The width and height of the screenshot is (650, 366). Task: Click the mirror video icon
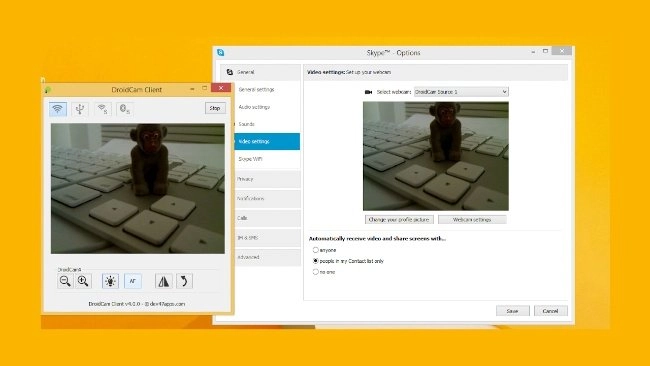(x=163, y=281)
